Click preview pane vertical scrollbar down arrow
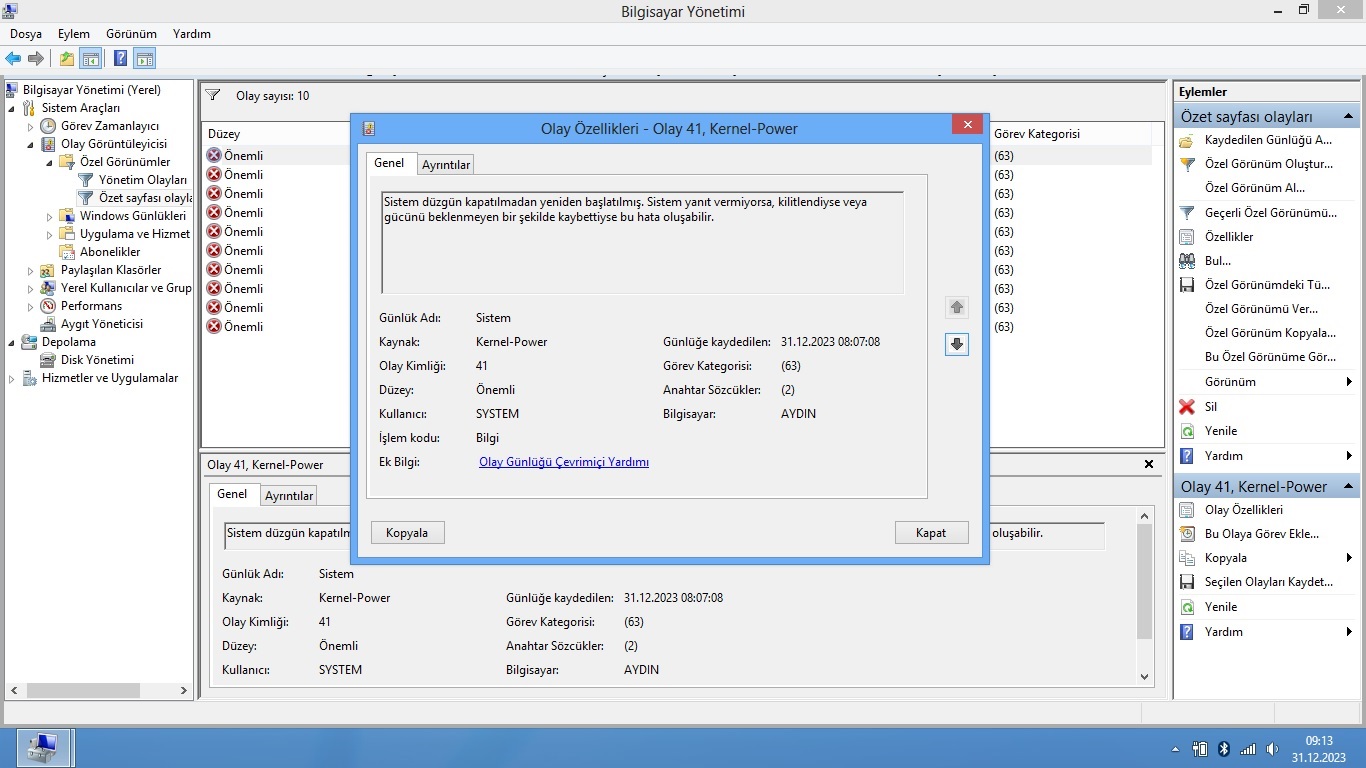This screenshot has width=1366, height=768. pos(1145,677)
